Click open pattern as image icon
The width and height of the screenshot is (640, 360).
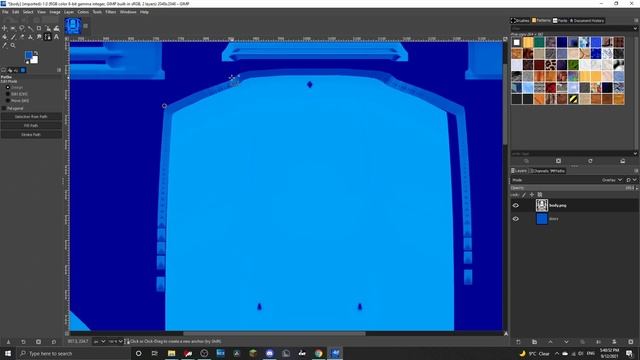(623, 161)
